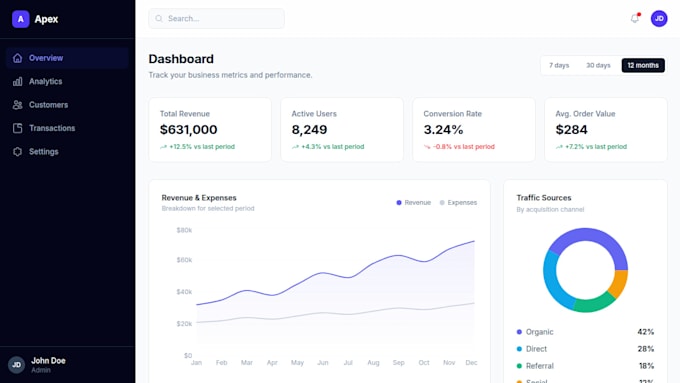Click the Transactions document icon
680x383 pixels.
[x=17, y=128]
